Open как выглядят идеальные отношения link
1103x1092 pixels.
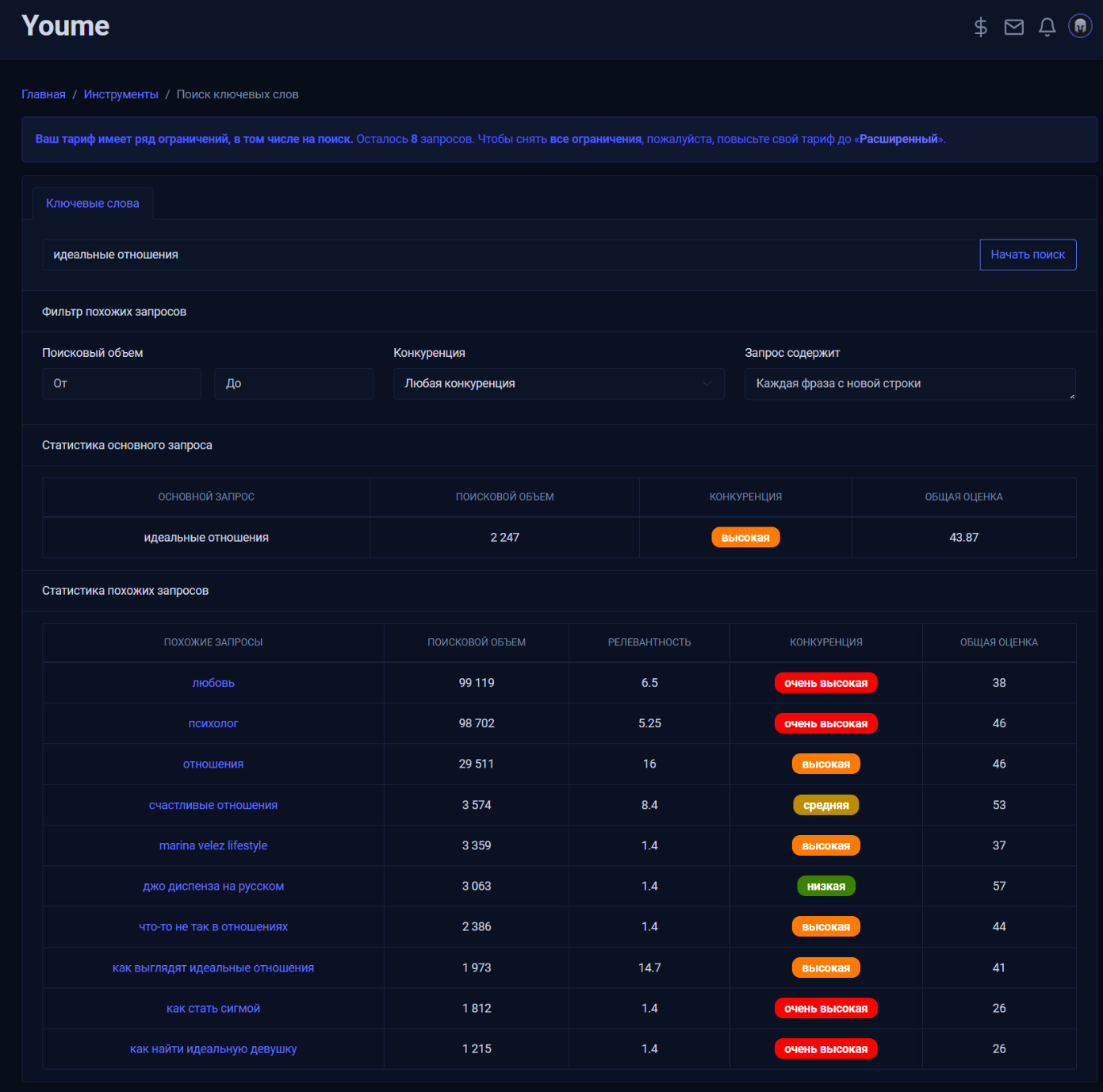tap(213, 967)
